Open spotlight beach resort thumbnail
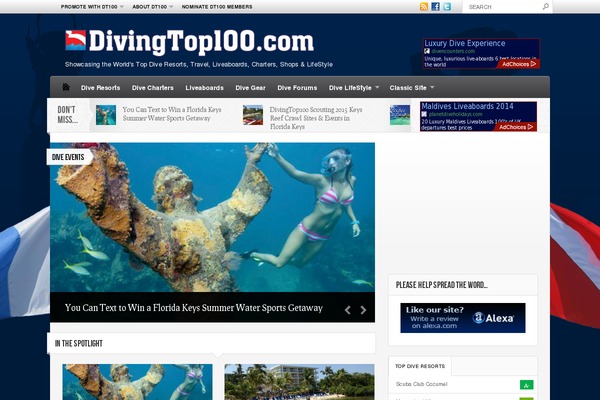 [x=299, y=382]
